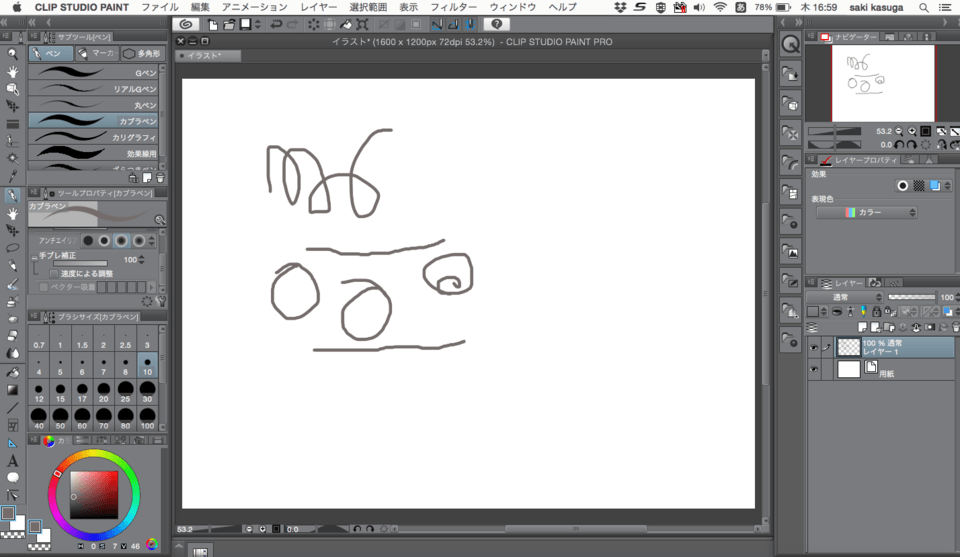Select the zoom magnifier tool

pyautogui.click(x=13, y=54)
